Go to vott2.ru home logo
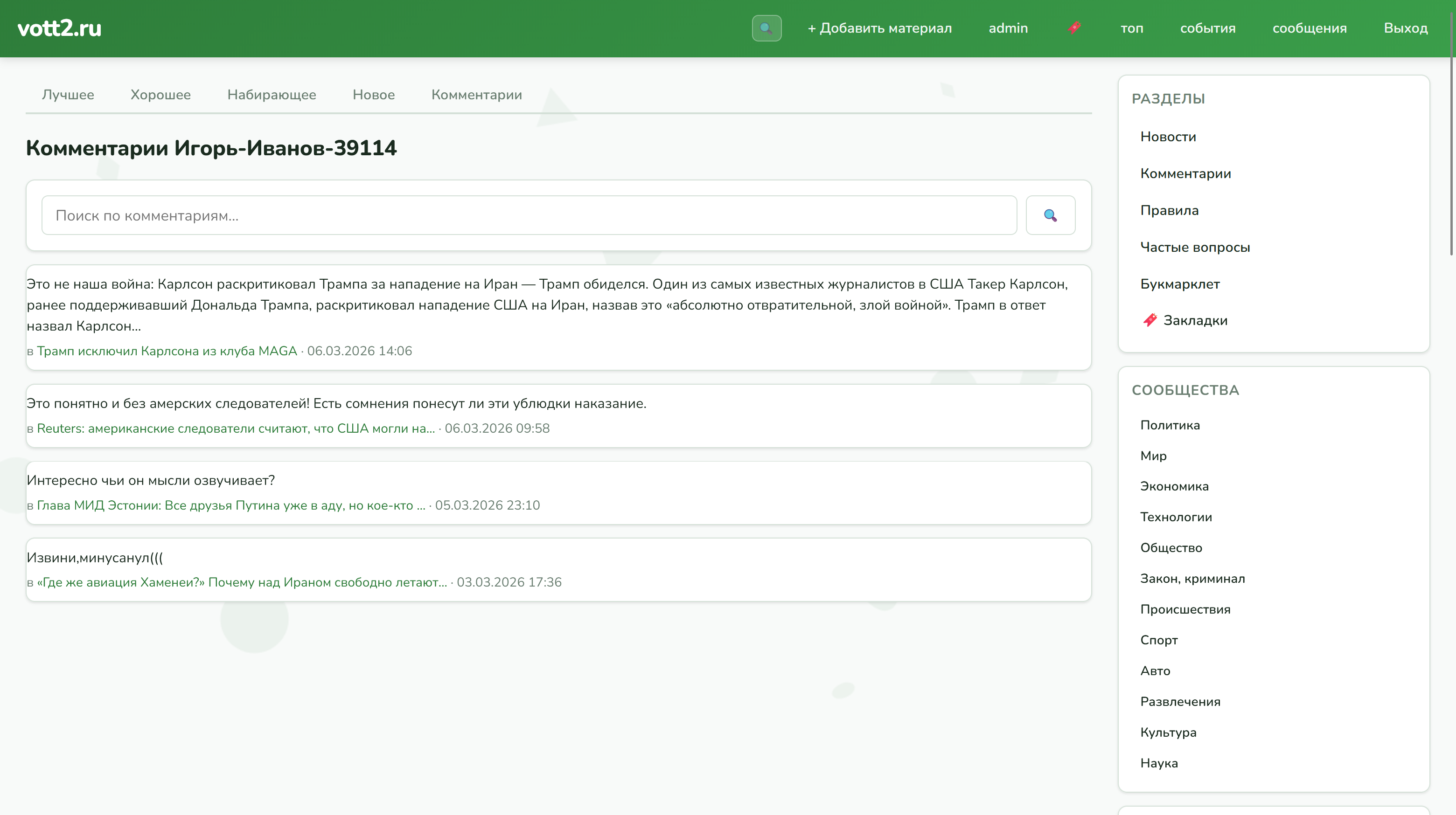 [x=59, y=28]
